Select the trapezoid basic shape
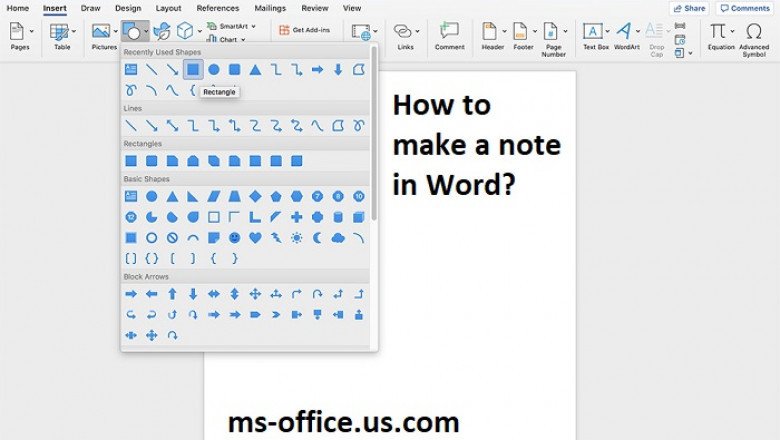Image resolution: width=780 pixels, height=440 pixels. [x=234, y=196]
